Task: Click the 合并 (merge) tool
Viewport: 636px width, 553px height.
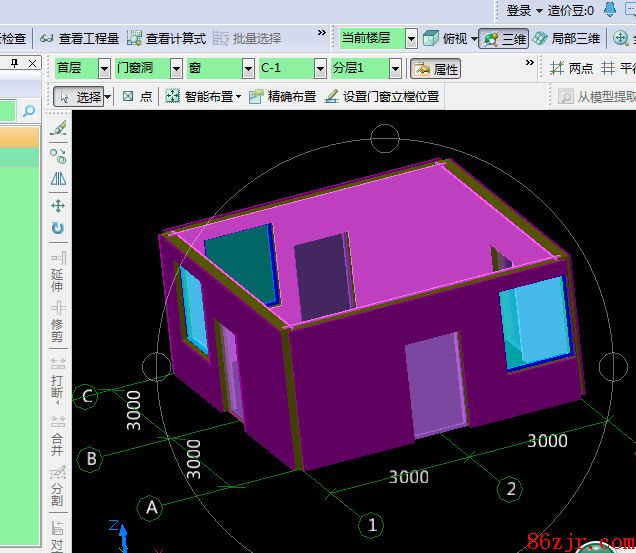Action: [x=58, y=431]
